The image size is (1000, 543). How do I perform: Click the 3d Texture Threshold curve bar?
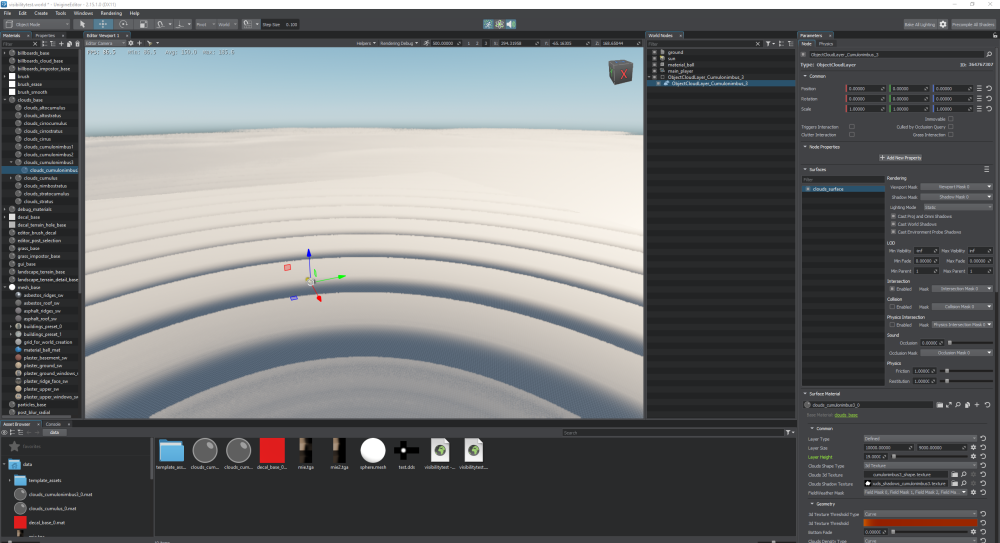pyautogui.click(x=919, y=522)
